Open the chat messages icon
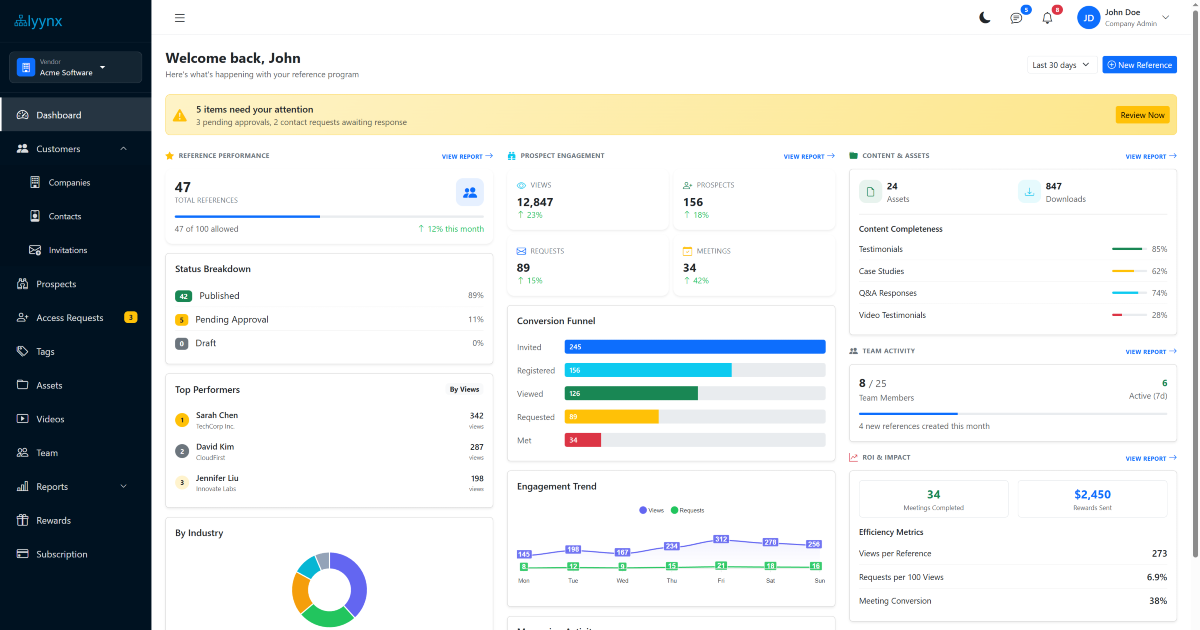The width and height of the screenshot is (1200, 630). [1016, 18]
